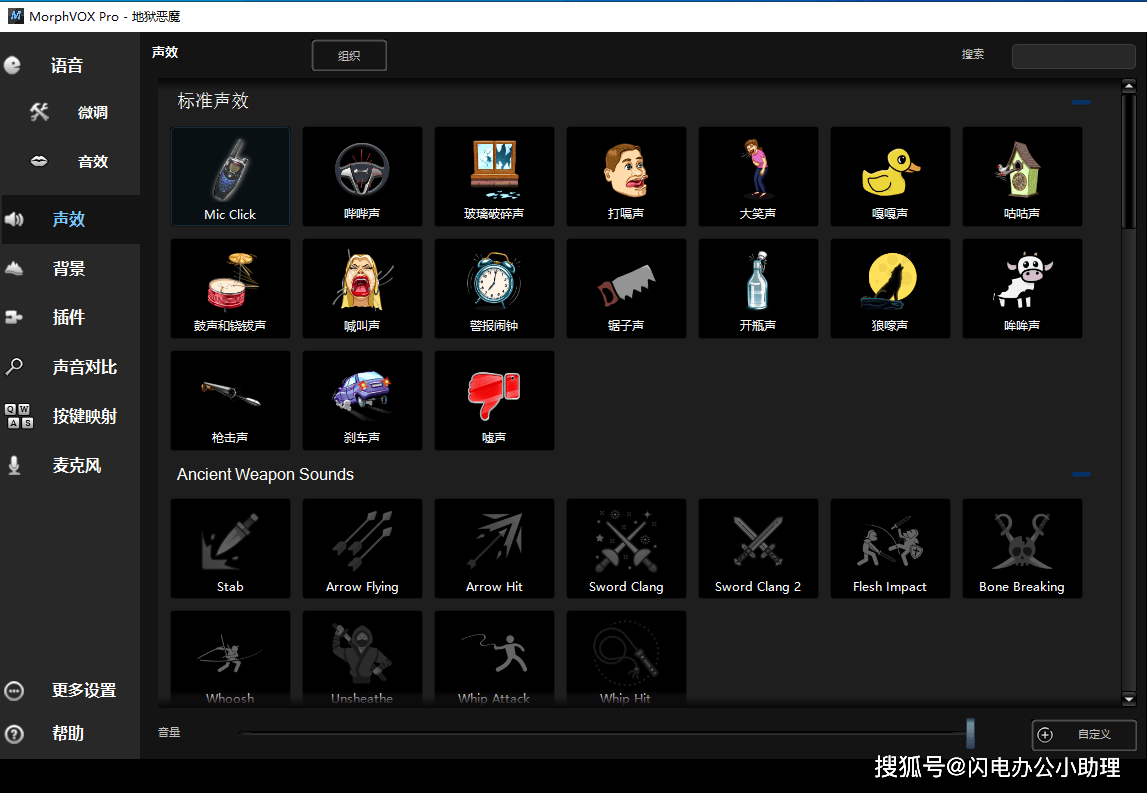The image size is (1147, 793).
Task: Open the 插件 plugins page
Action: pyautogui.click(x=69, y=317)
